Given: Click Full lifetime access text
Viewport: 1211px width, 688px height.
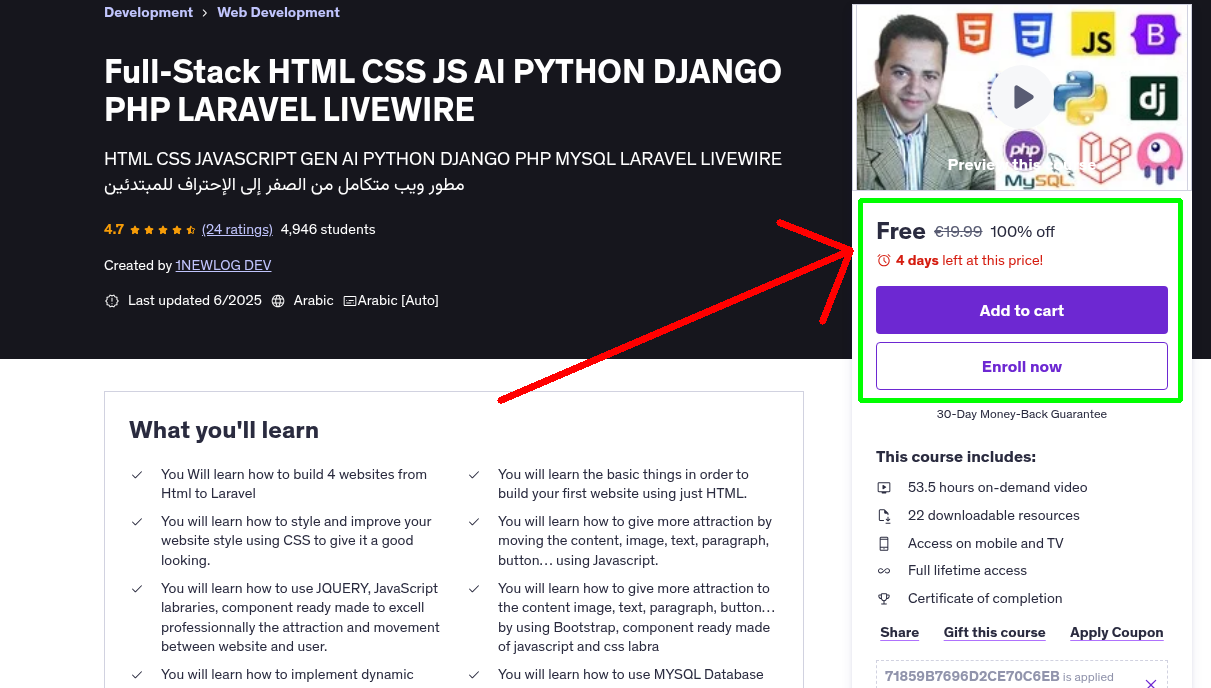Looking at the screenshot, I should click(967, 571).
